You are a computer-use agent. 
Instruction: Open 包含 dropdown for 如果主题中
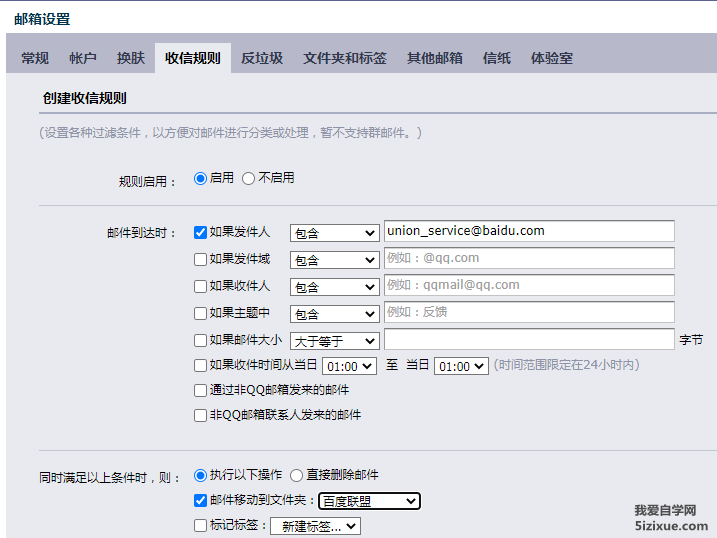pos(335,314)
